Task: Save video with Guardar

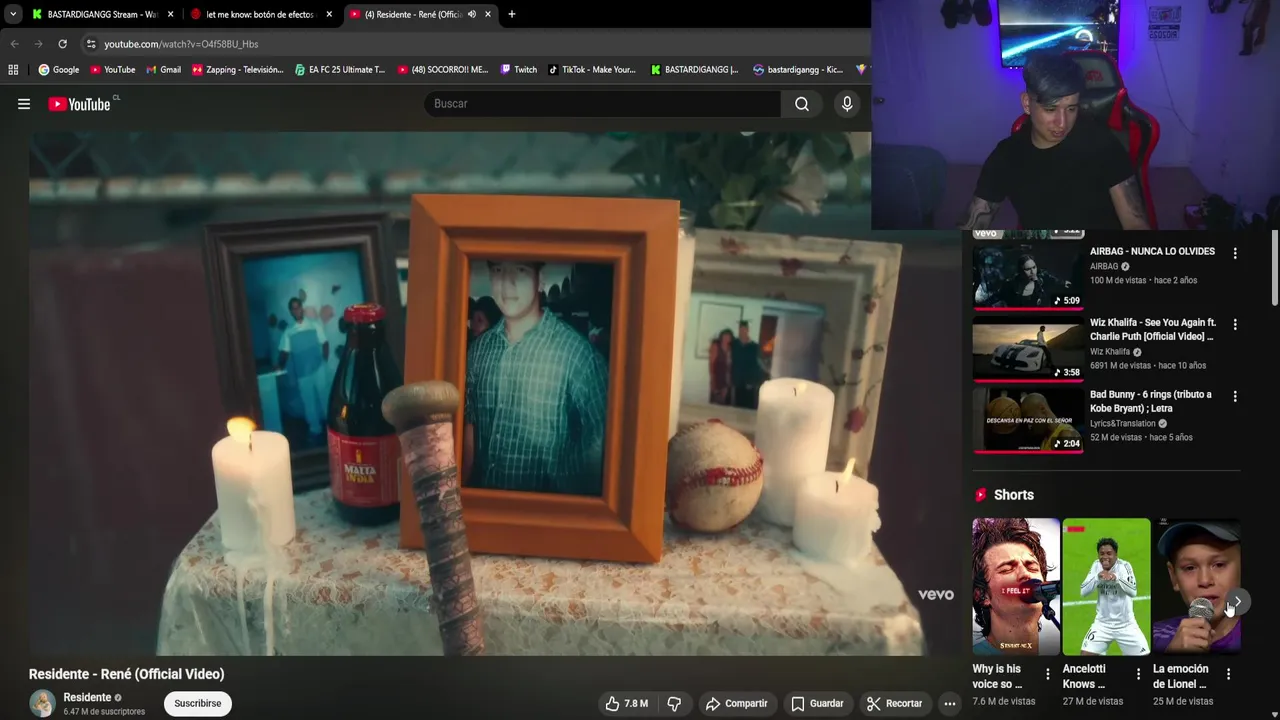Action: click(x=817, y=703)
